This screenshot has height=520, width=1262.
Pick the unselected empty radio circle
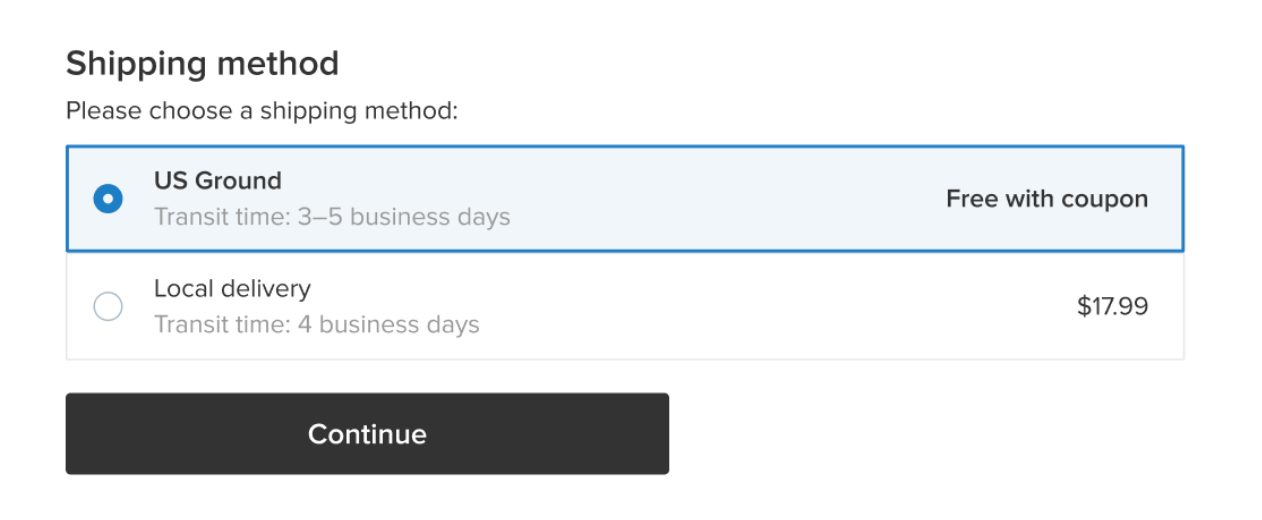point(108,307)
